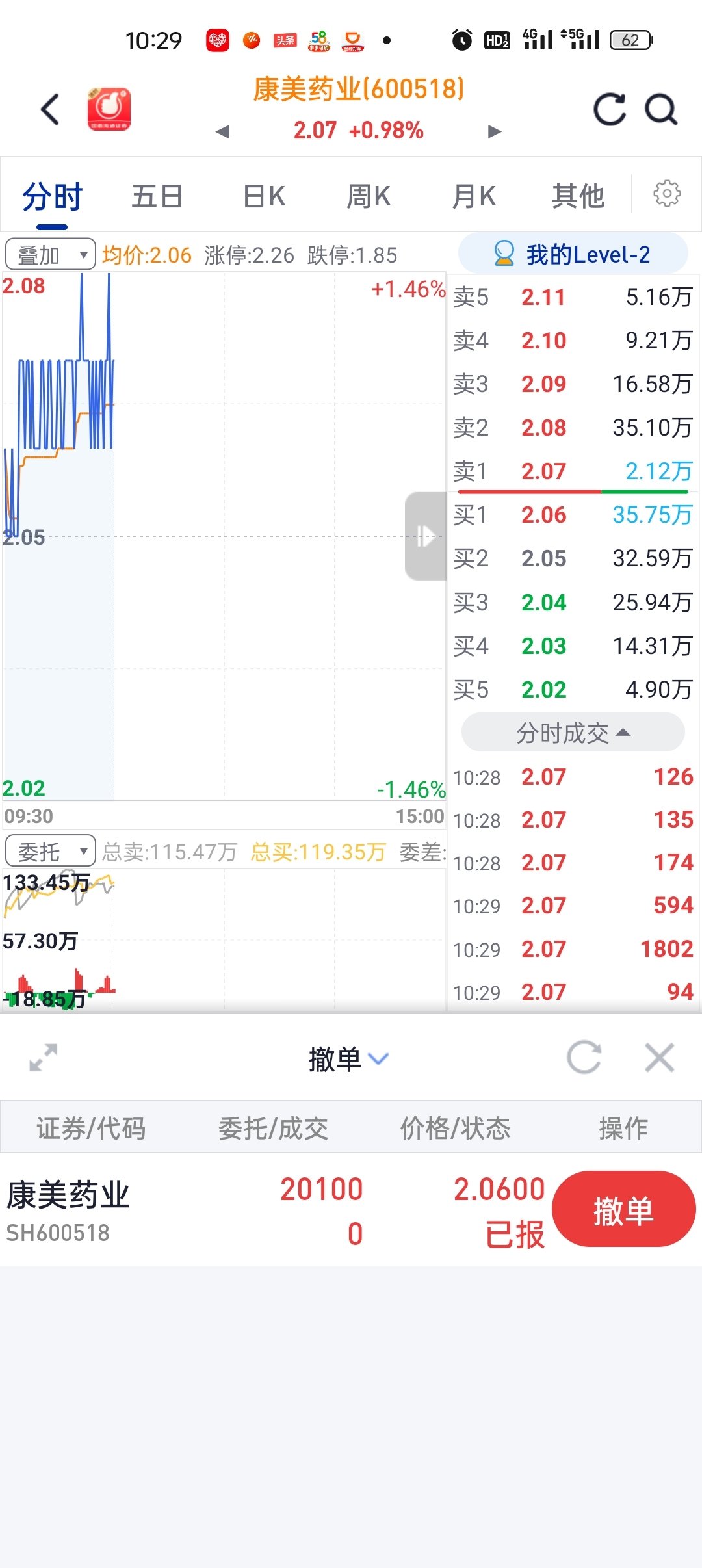702x1568 pixels.
Task: Select sell level 卖1 at 2.07
Action: 573,471
